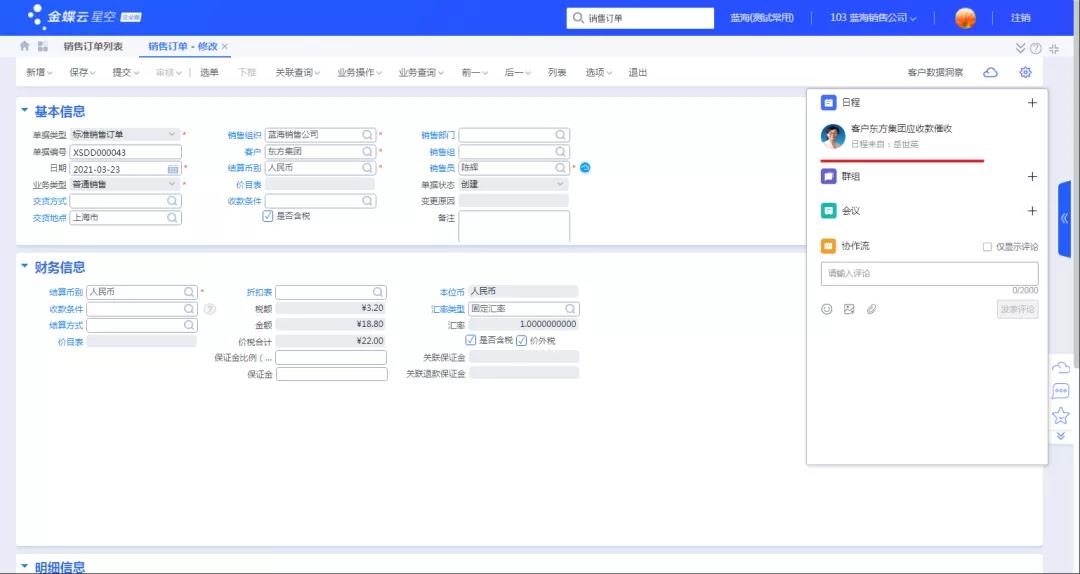Open the calendar picker in the 日期 field
Image resolution: width=1080 pixels, height=574 pixels.
[173, 169]
